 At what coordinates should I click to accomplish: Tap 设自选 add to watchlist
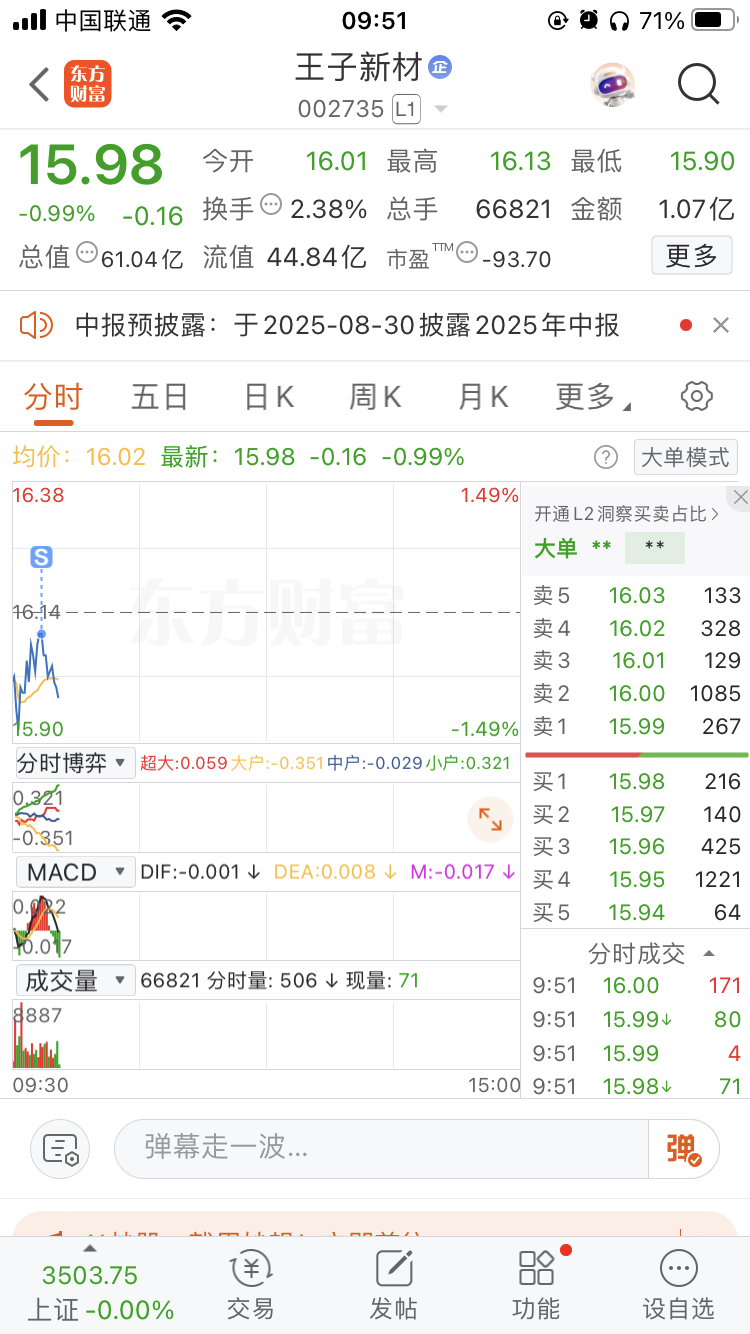[679, 1286]
